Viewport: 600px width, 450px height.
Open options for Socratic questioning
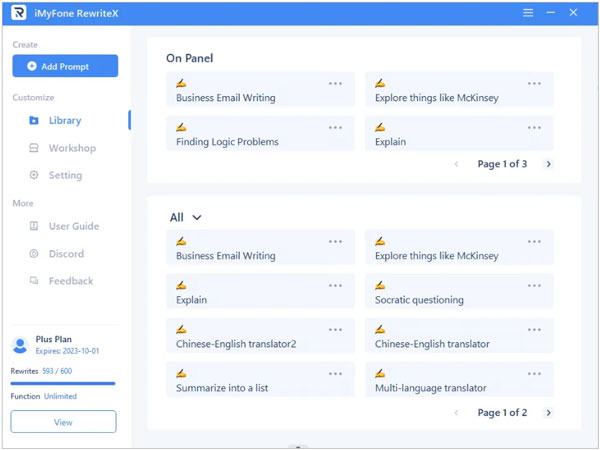point(534,285)
